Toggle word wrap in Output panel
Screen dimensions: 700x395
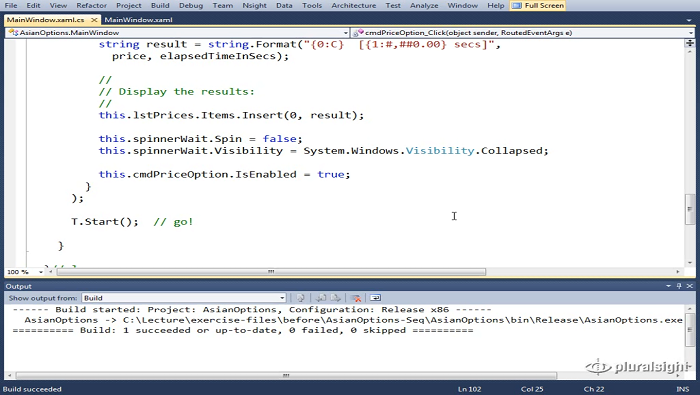[x=375, y=298]
